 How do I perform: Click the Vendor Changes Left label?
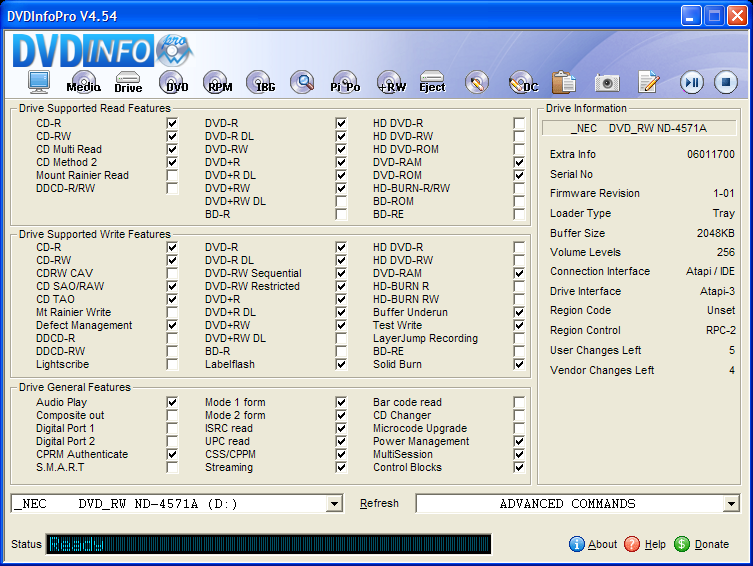602,370
